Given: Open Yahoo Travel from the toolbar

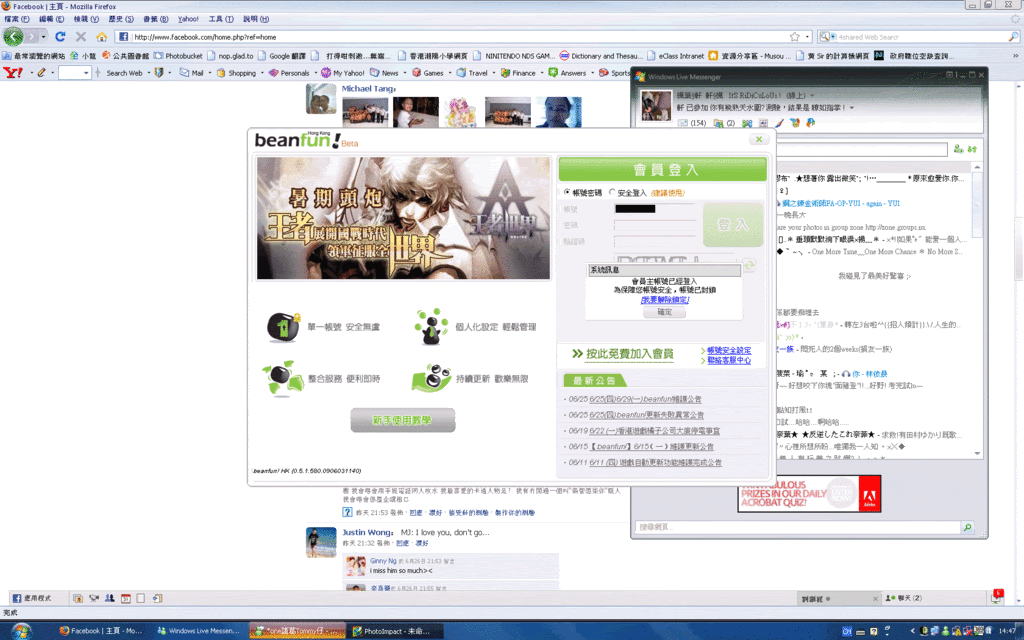Looking at the screenshot, I should coord(472,72).
